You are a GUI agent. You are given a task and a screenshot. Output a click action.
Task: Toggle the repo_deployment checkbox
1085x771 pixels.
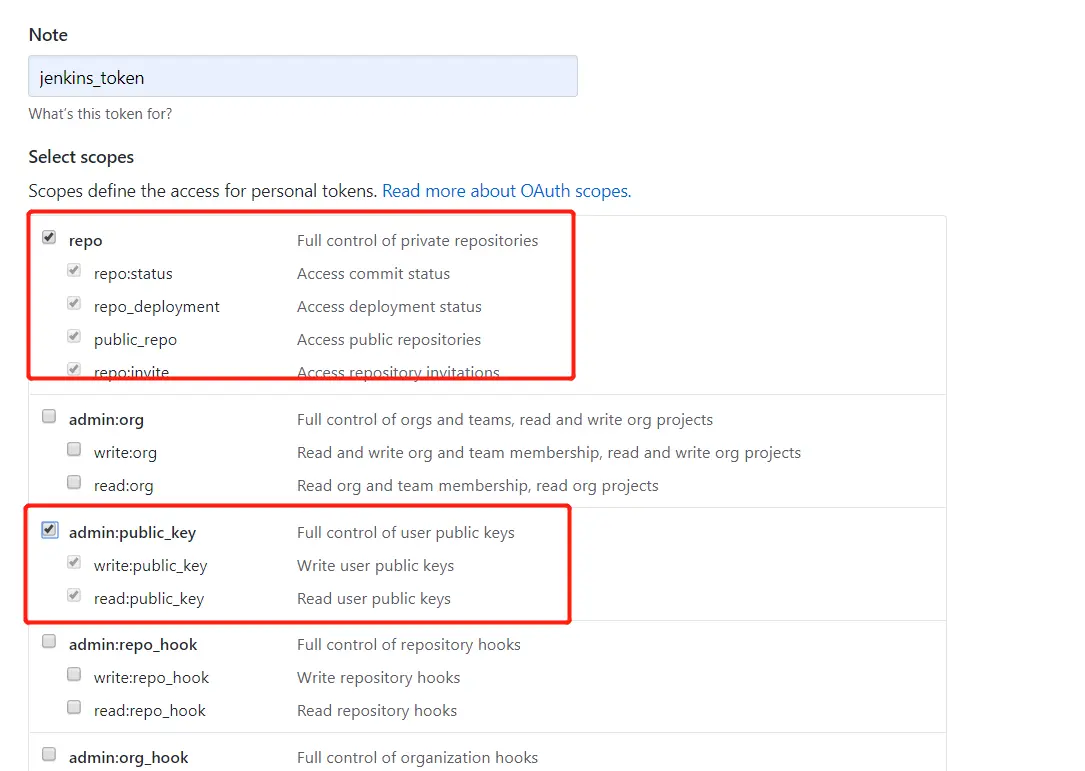pos(74,304)
